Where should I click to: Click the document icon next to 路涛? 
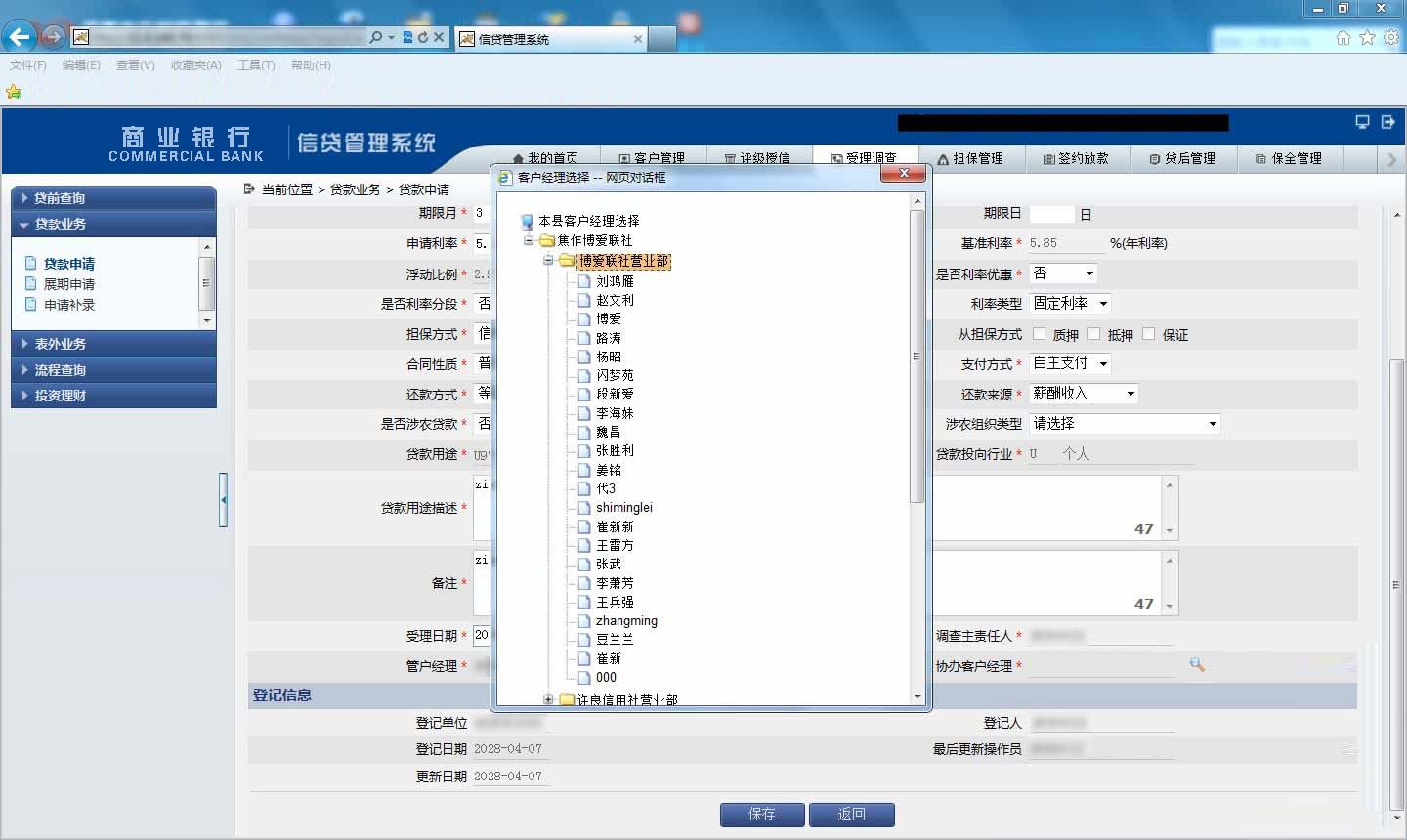(x=585, y=338)
